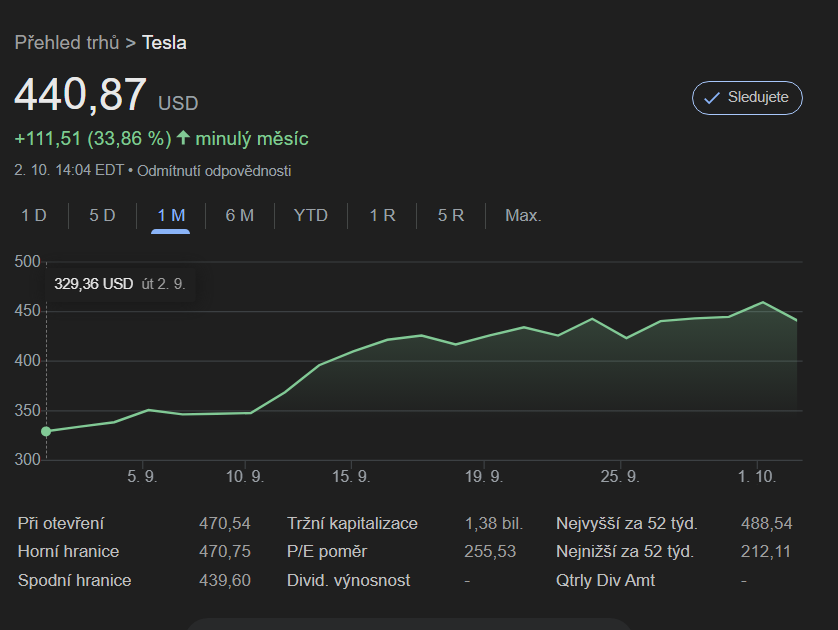Switch to the YTD range tab

pos(310,215)
